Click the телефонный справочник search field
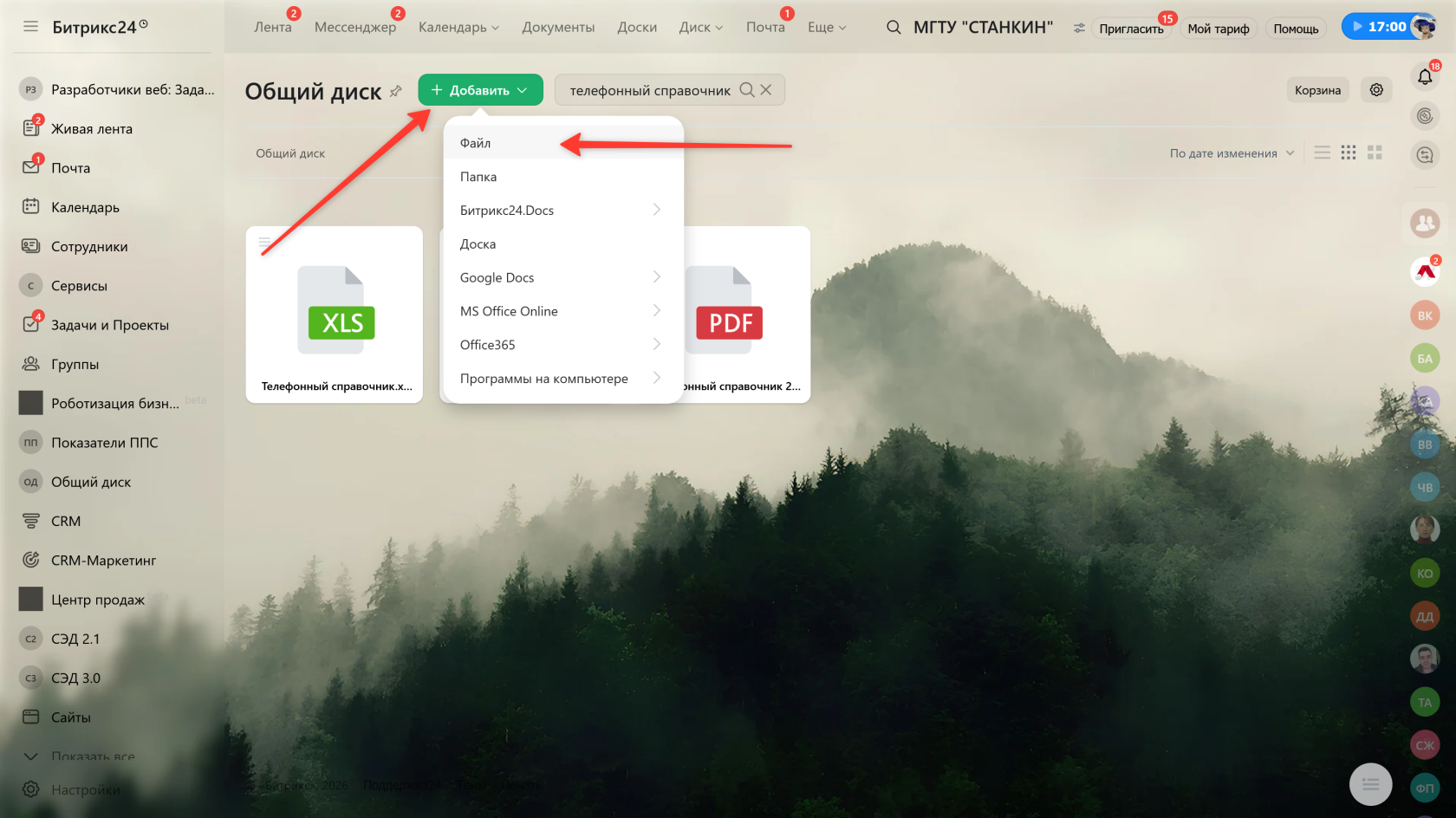The image size is (1456, 818). pyautogui.click(x=650, y=90)
